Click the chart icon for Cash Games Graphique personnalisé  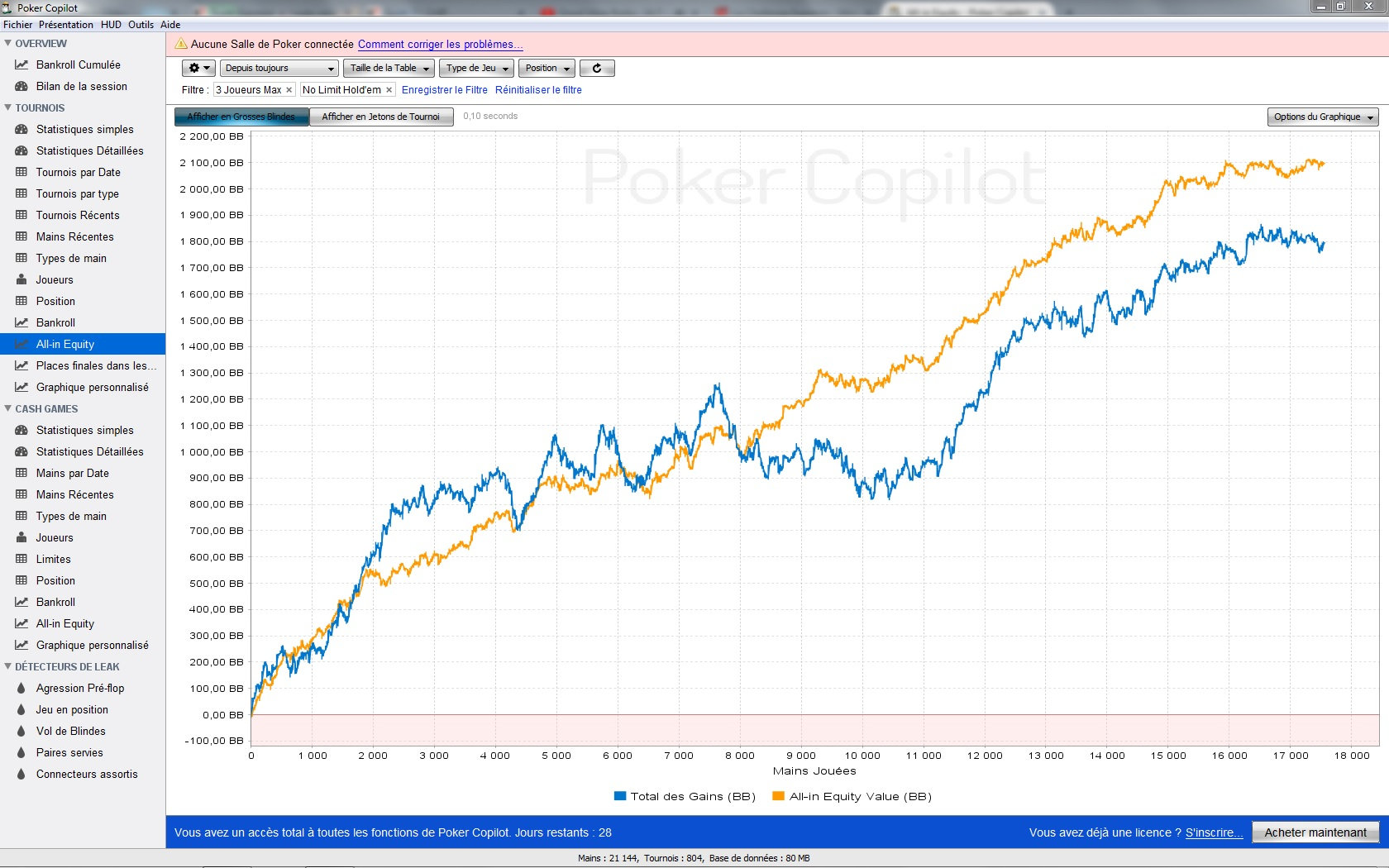tap(21, 645)
